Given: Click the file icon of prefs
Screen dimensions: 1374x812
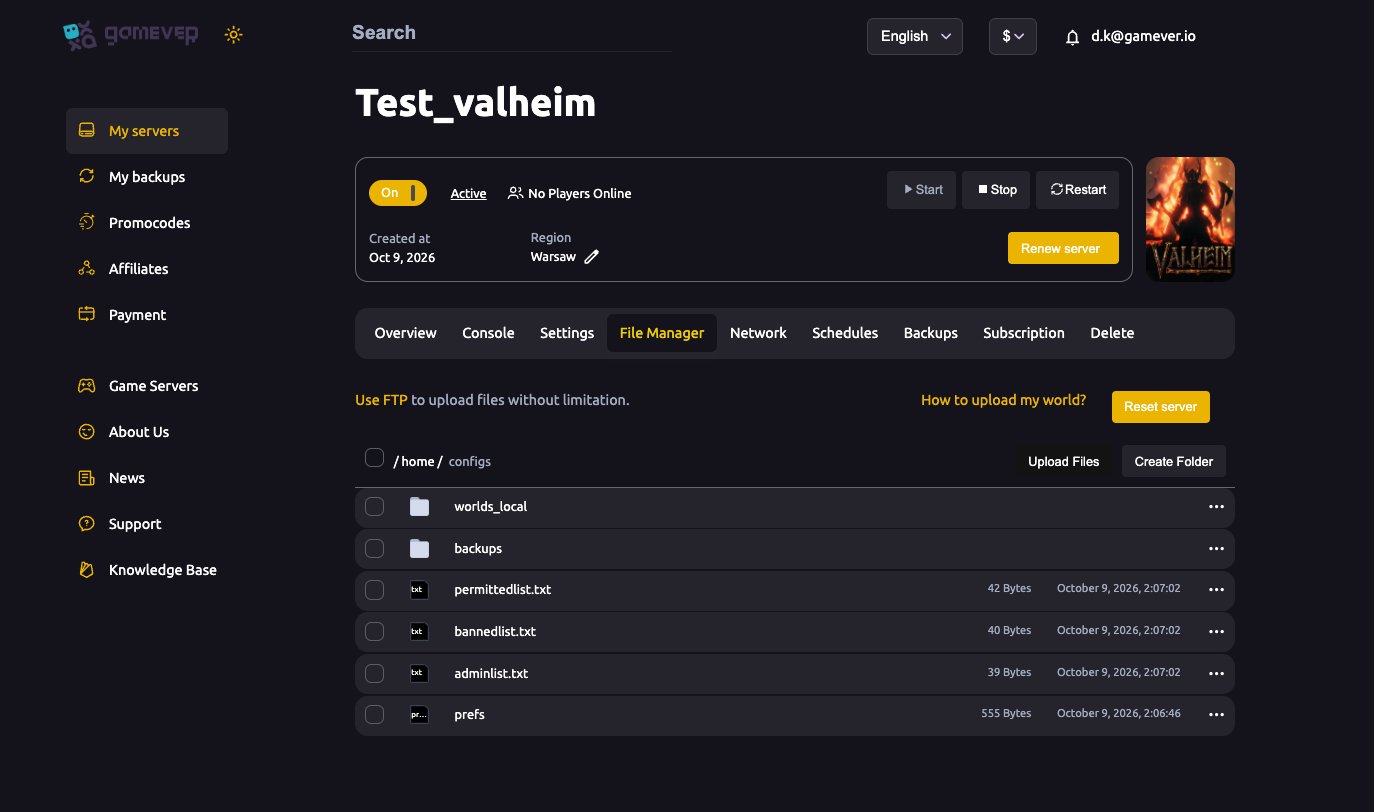Looking at the screenshot, I should 419,715.
